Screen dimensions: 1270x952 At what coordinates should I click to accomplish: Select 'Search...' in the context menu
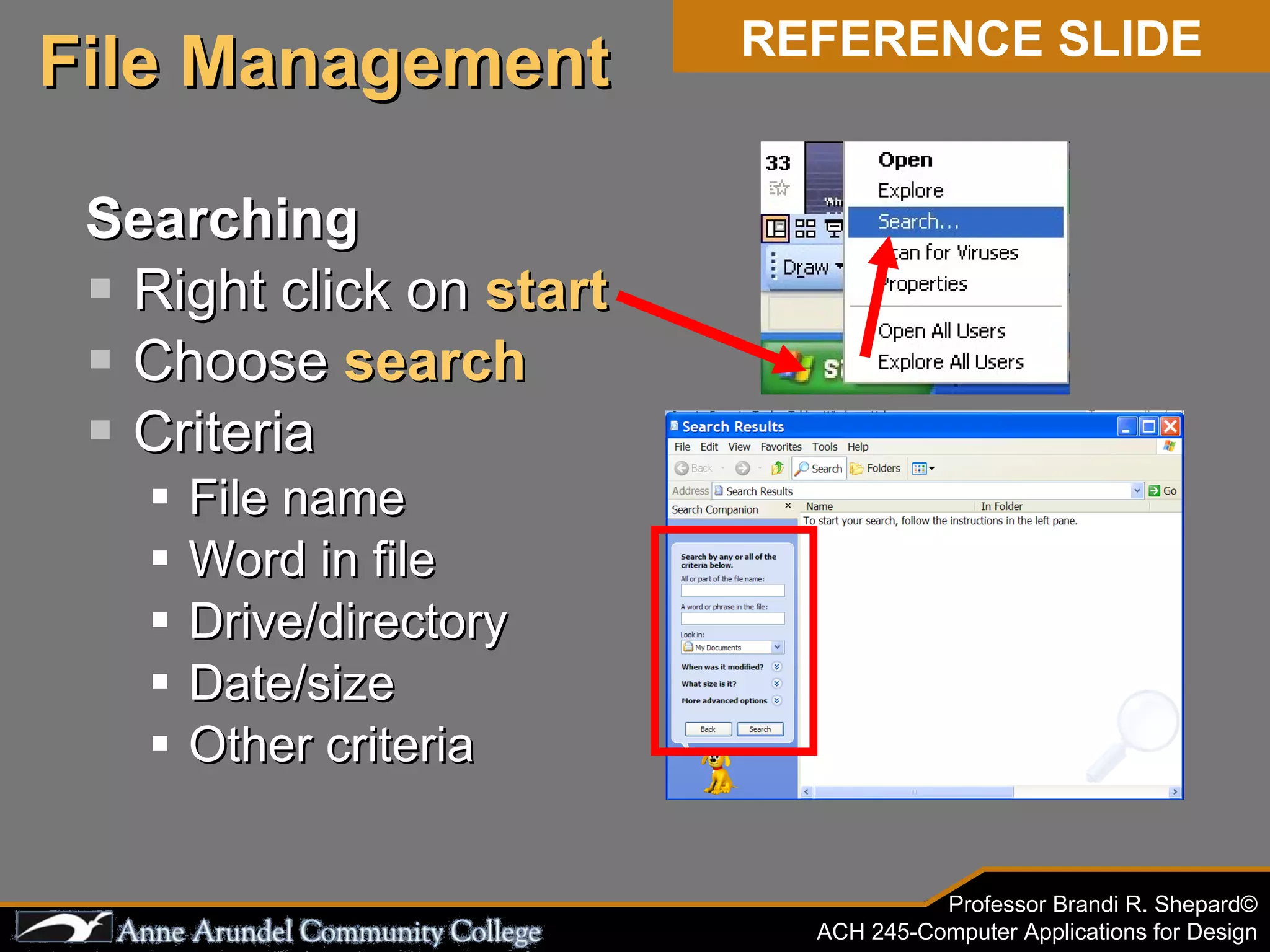pos(955,222)
